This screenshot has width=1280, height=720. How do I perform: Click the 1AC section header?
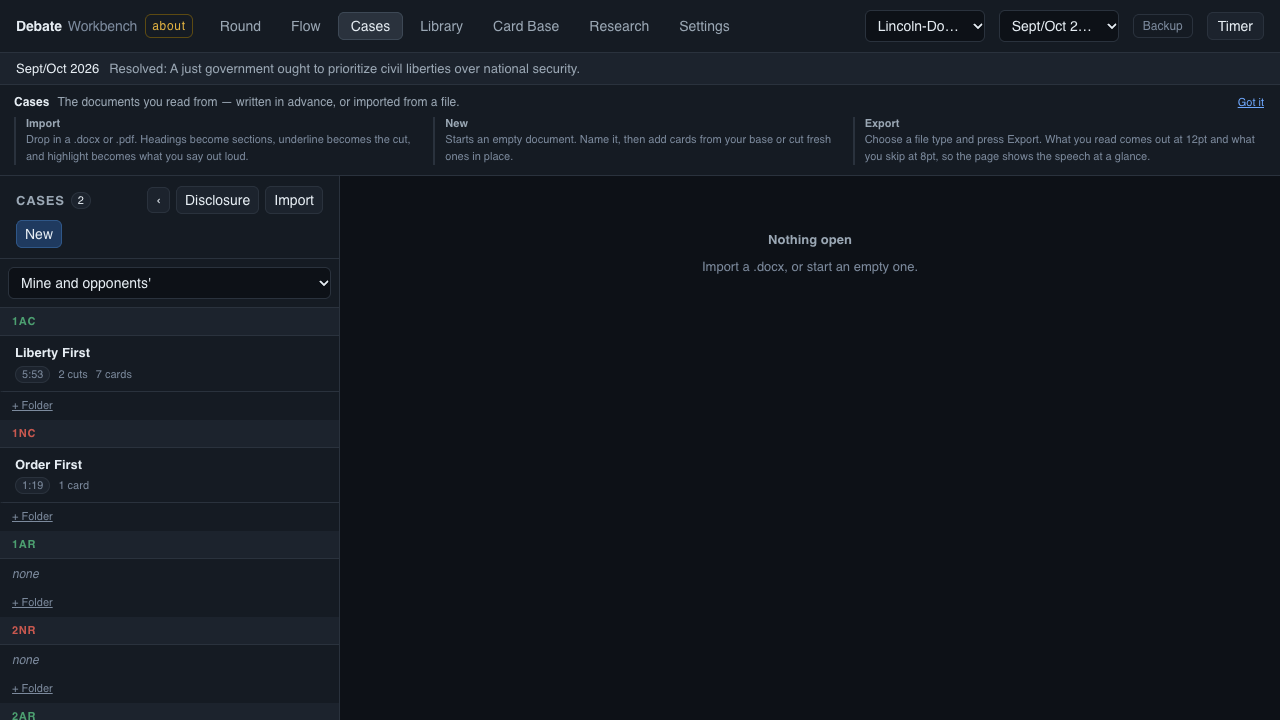[169, 321]
